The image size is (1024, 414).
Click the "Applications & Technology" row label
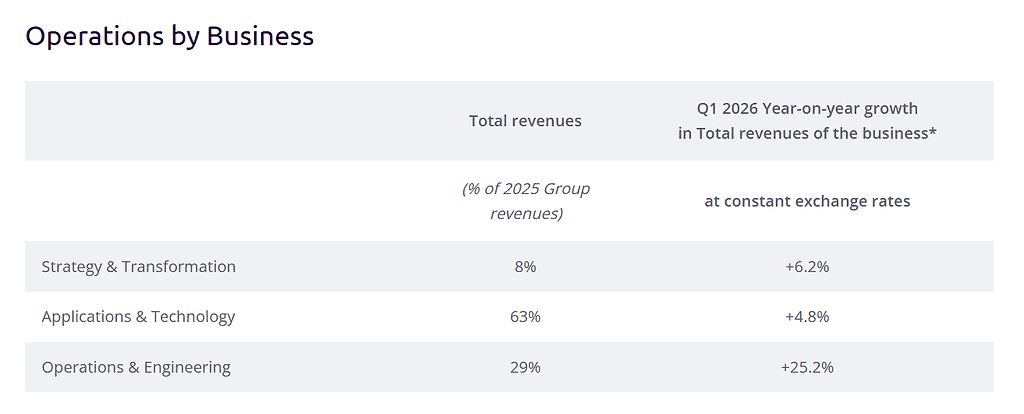click(138, 317)
